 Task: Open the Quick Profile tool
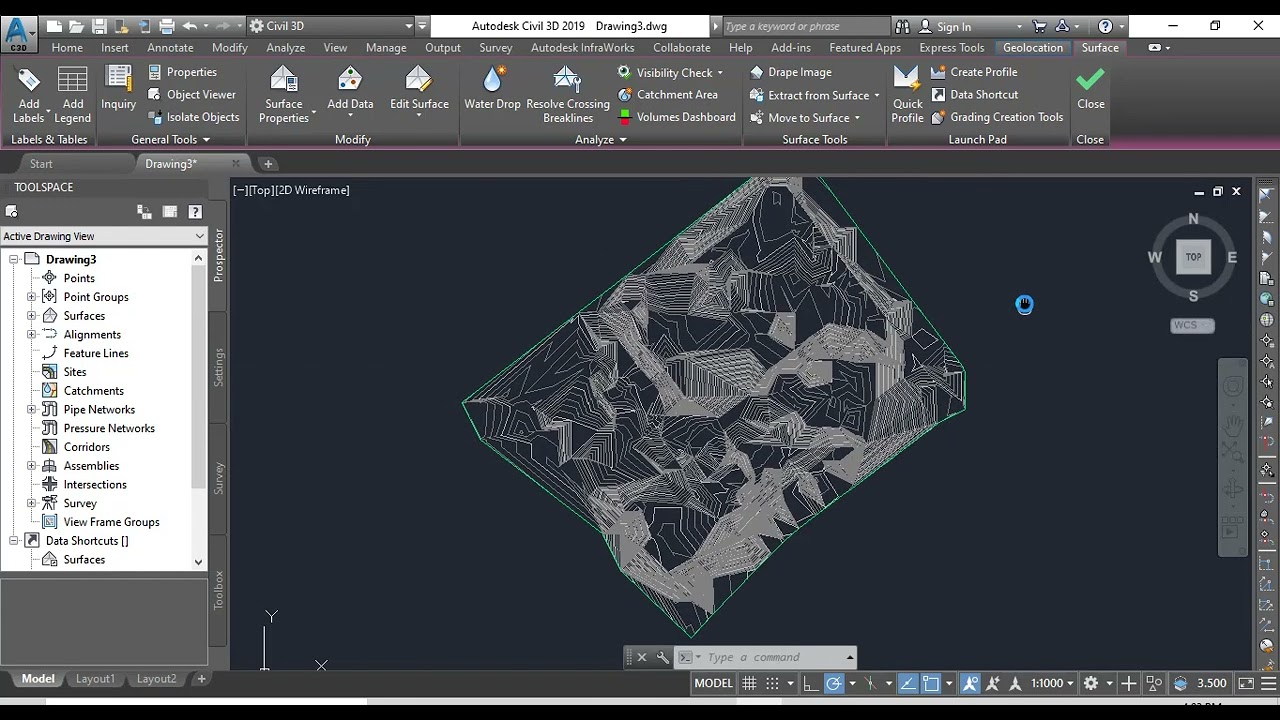(907, 95)
